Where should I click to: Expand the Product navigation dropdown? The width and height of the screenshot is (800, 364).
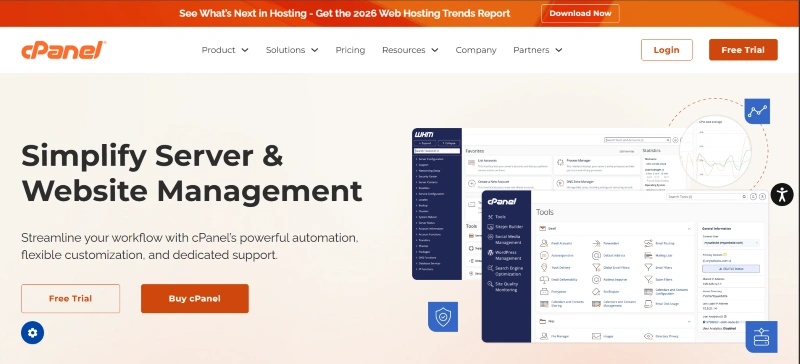[225, 50]
